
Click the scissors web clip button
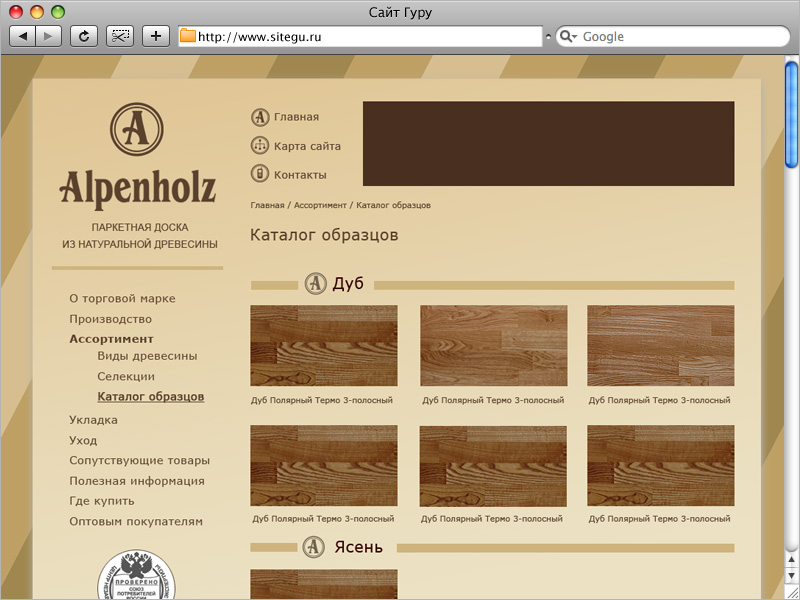(x=120, y=36)
